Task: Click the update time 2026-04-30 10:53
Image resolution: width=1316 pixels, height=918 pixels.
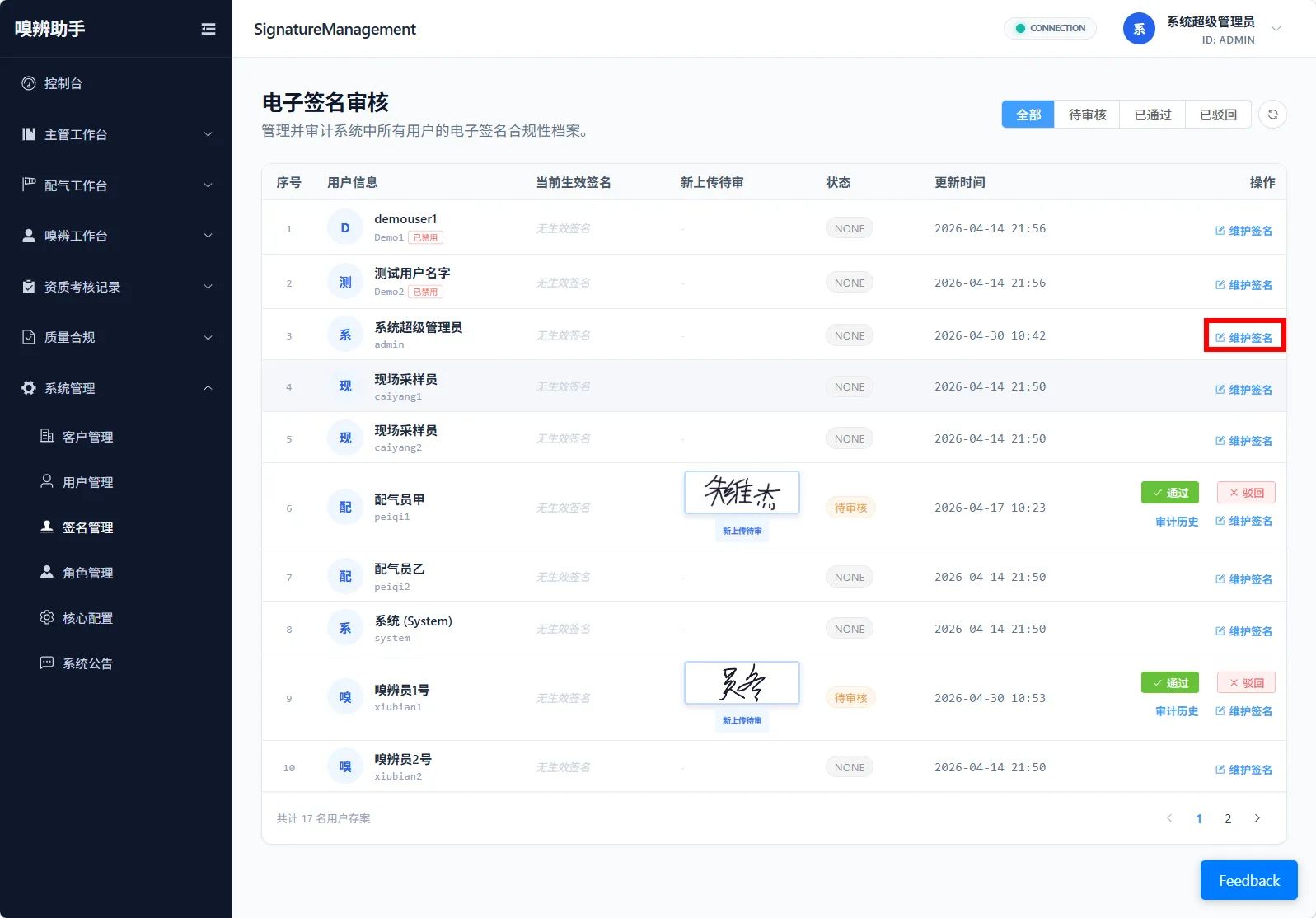Action: point(990,698)
